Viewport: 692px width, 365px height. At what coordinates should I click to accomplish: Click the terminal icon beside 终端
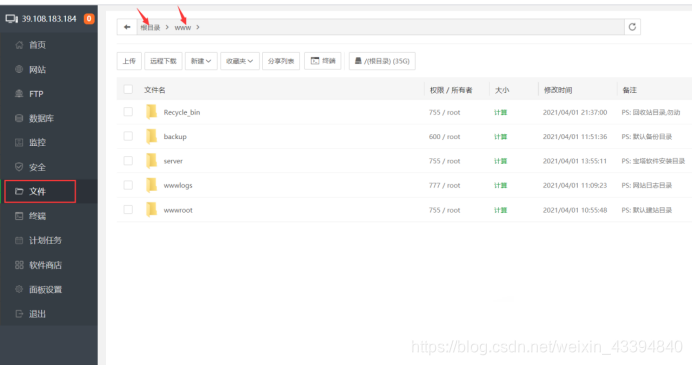pyautogui.click(x=19, y=216)
